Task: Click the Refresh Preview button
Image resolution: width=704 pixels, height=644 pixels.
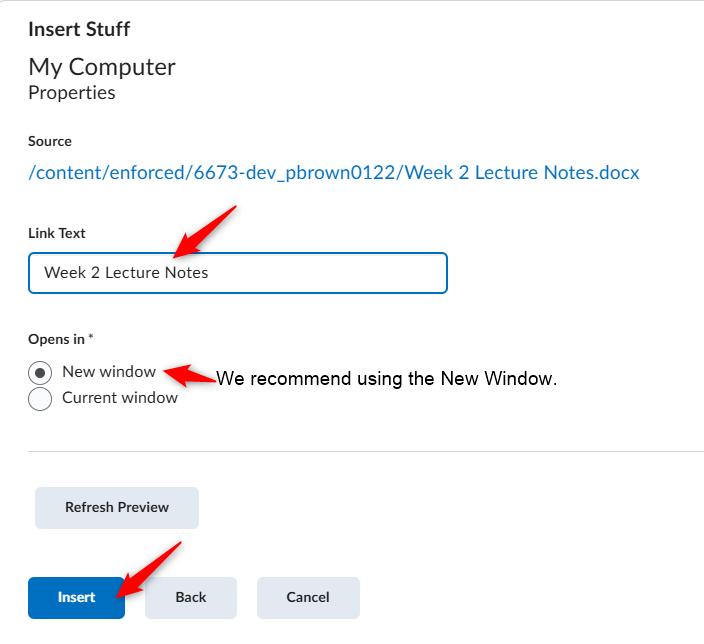Action: pyautogui.click(x=117, y=507)
